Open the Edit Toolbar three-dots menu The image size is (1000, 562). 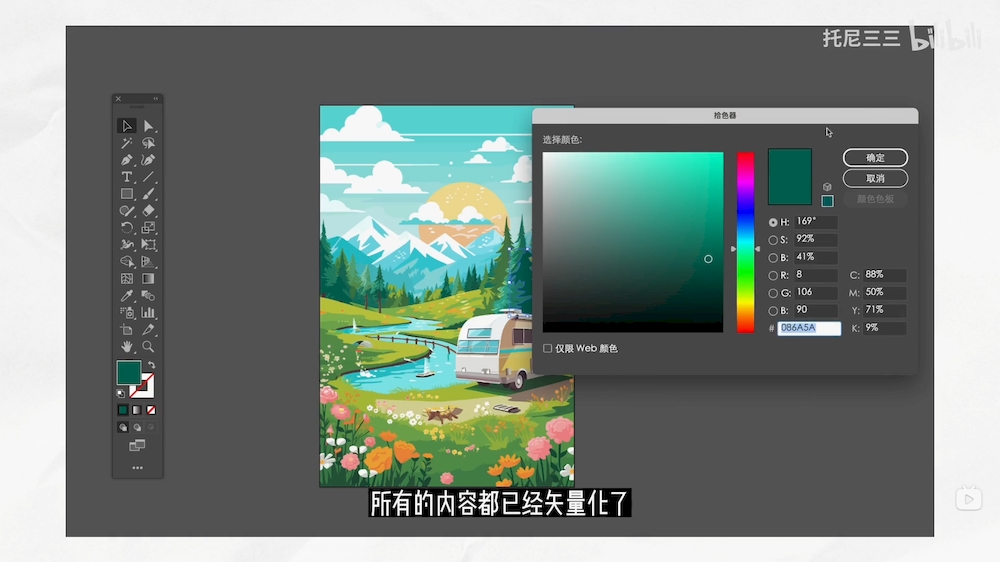pos(137,467)
